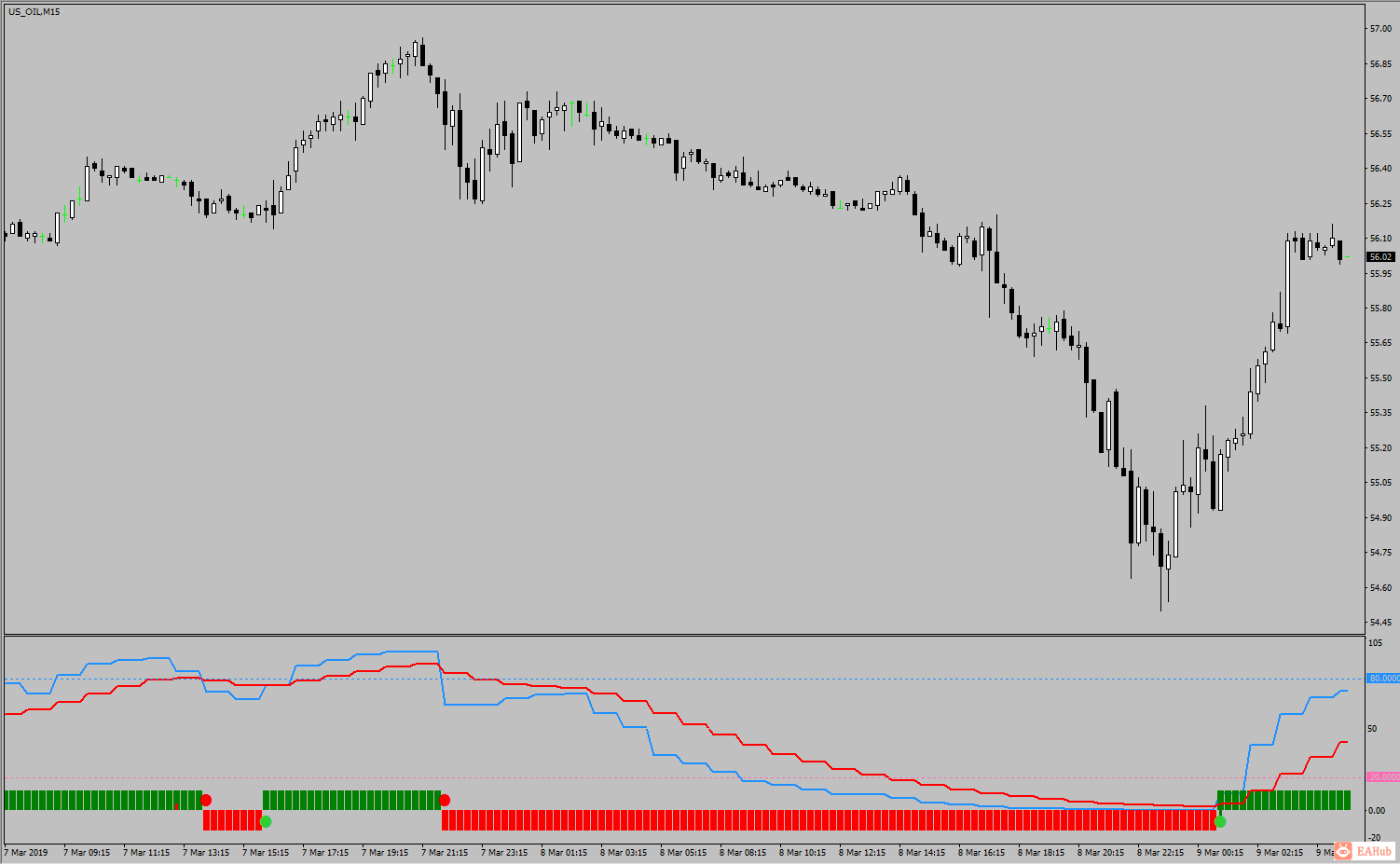1400x865 pixels.
Task: Select the 55.95 price axis value
Action: click(1380, 274)
